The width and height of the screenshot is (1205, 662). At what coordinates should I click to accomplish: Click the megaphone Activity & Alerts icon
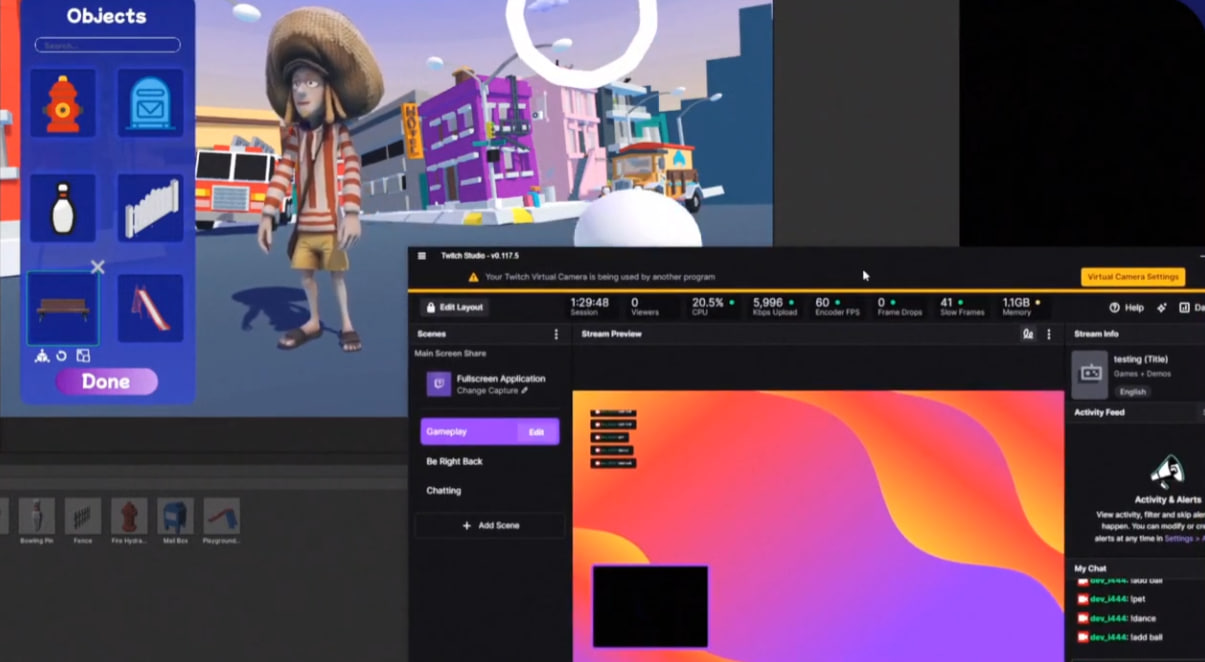pos(1167,470)
